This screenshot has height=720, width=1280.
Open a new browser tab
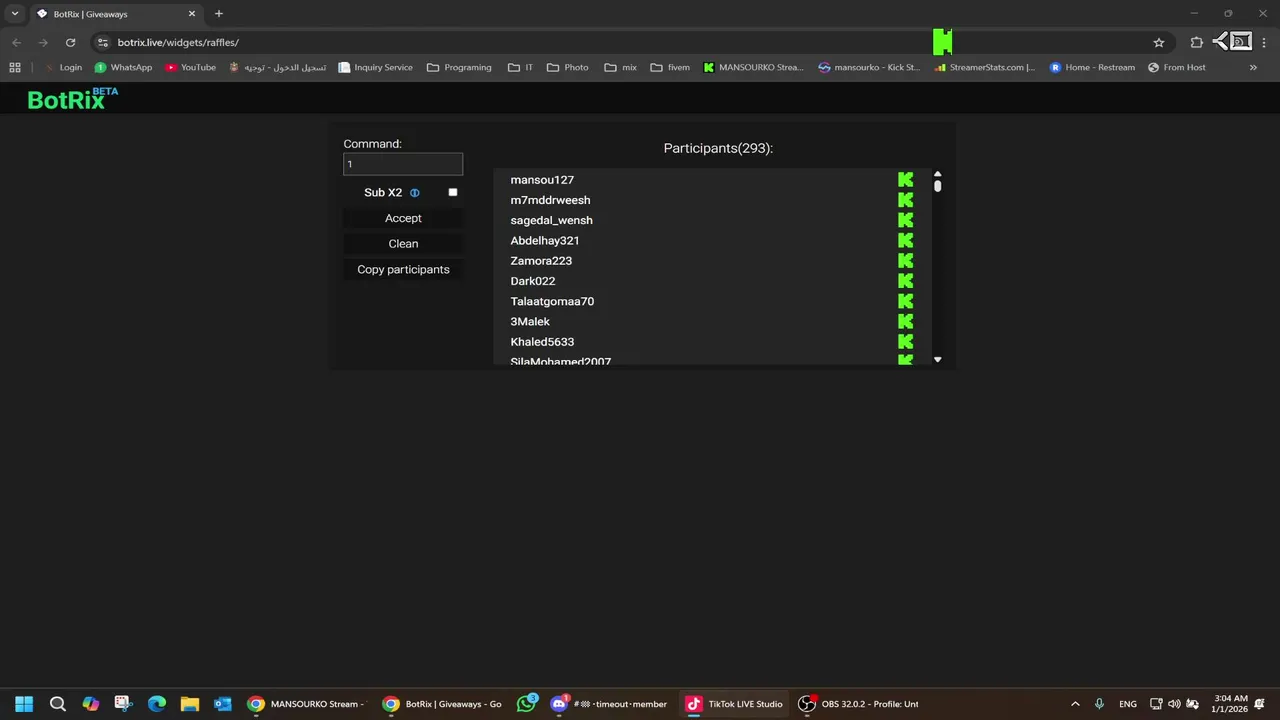219,13
